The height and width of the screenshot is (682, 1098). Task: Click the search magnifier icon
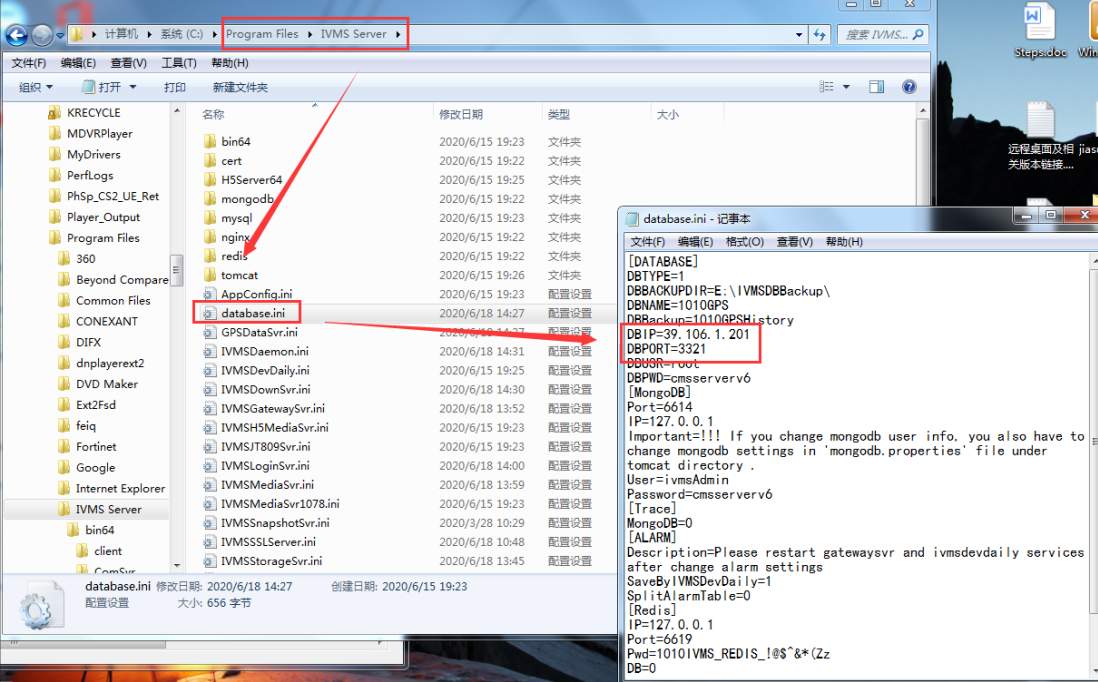pyautogui.click(x=919, y=34)
